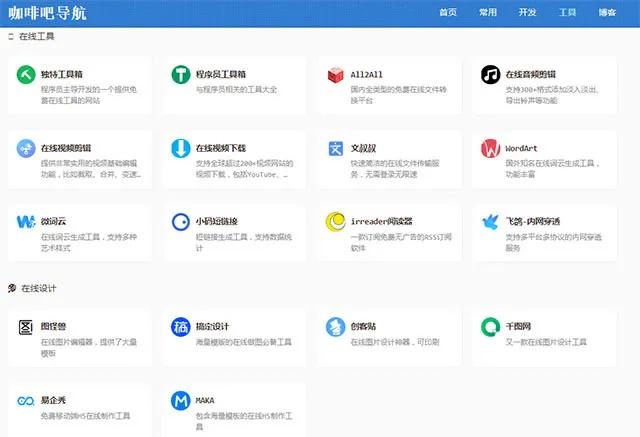The width and height of the screenshot is (640, 437).
Task: Open the 在线音频剪辑 title link
Action: [531, 75]
